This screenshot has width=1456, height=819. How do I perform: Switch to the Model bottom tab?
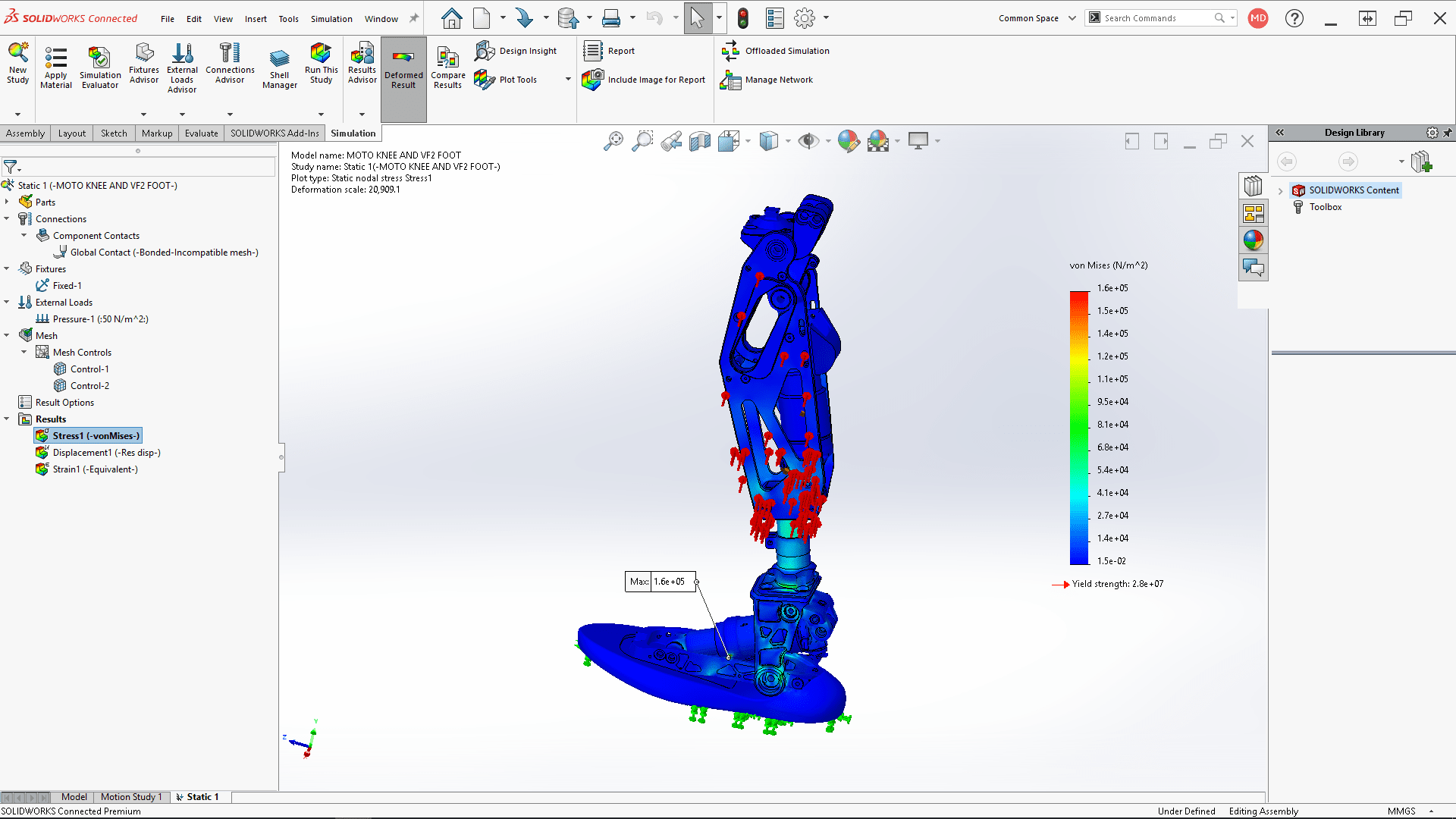click(74, 797)
